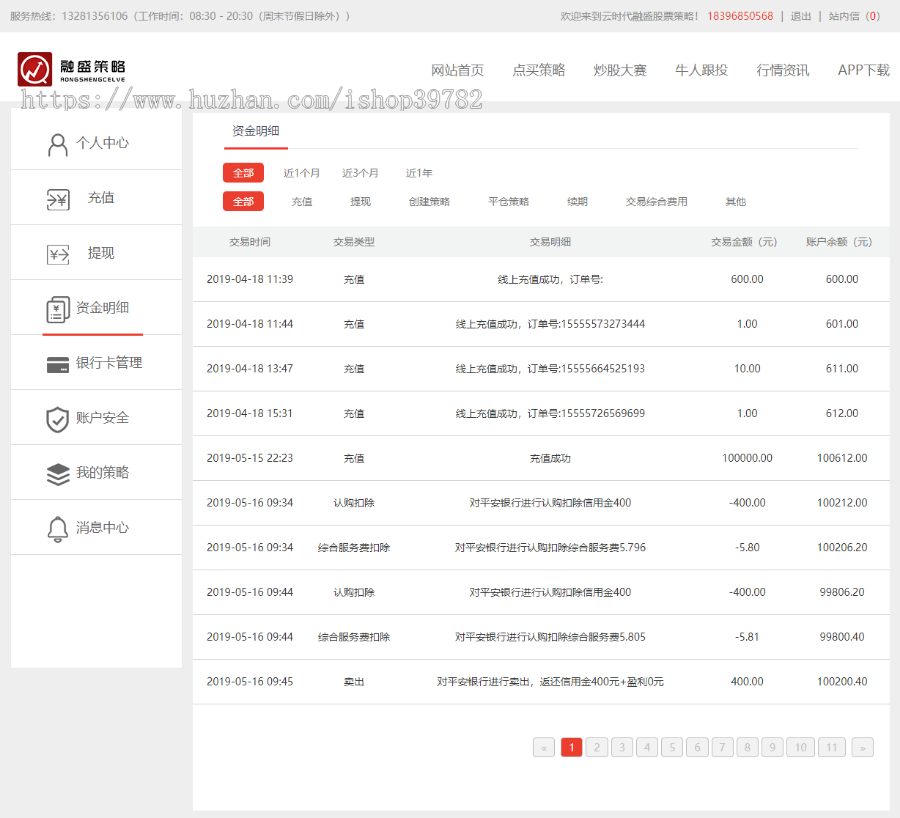Show only 平仓策略 transactions
Screen dimensions: 900x818
pos(508,202)
